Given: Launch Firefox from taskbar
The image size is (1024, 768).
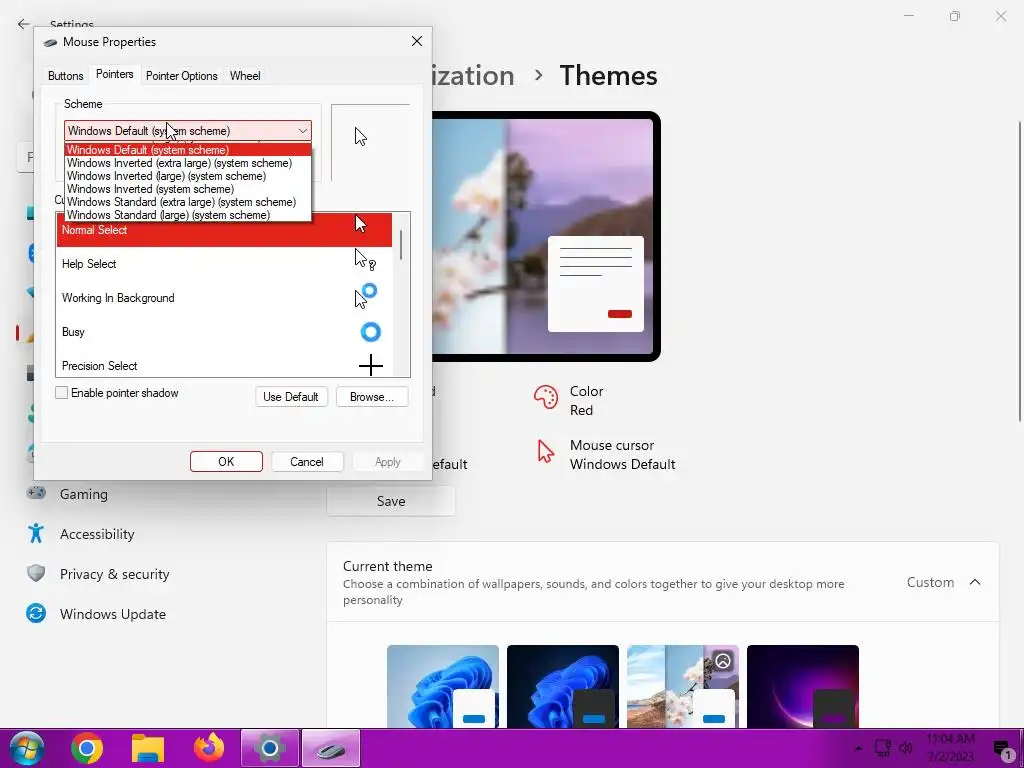Looking at the screenshot, I should pos(209,748).
